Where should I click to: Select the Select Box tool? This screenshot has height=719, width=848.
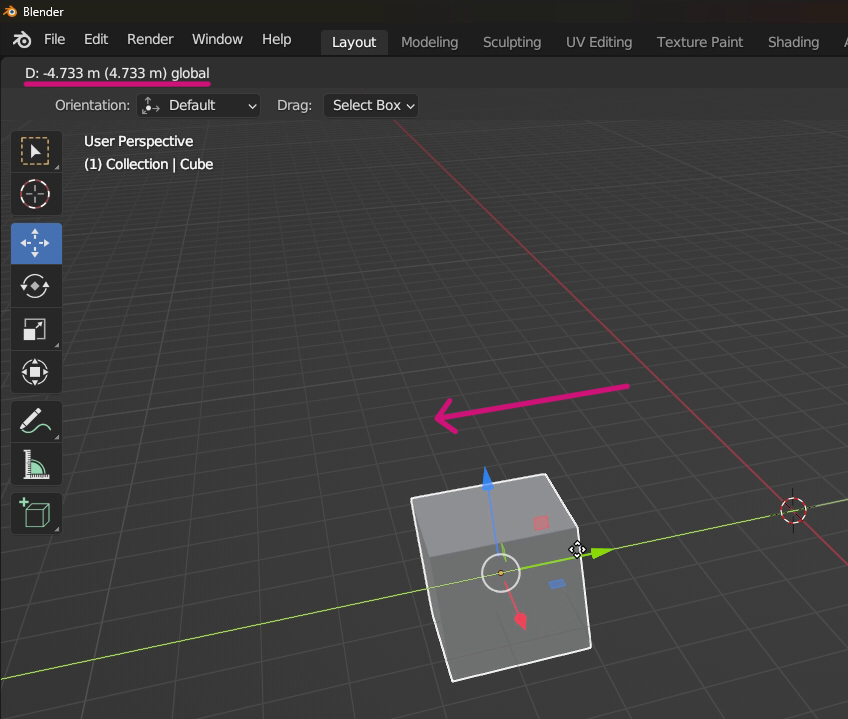[x=36, y=151]
